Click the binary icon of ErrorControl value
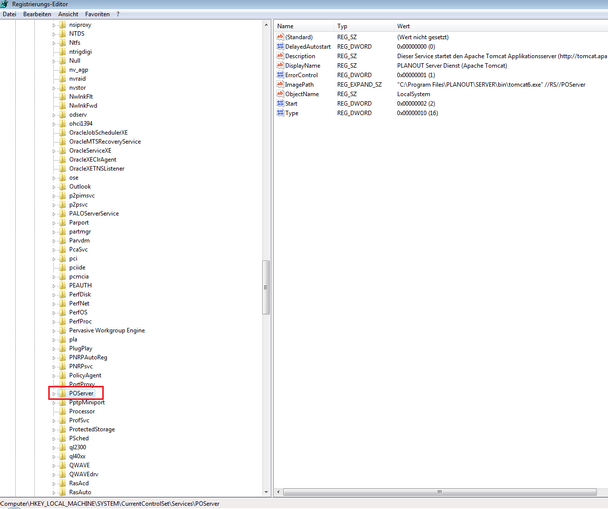Viewport: 608px width, 509px height. click(280, 75)
